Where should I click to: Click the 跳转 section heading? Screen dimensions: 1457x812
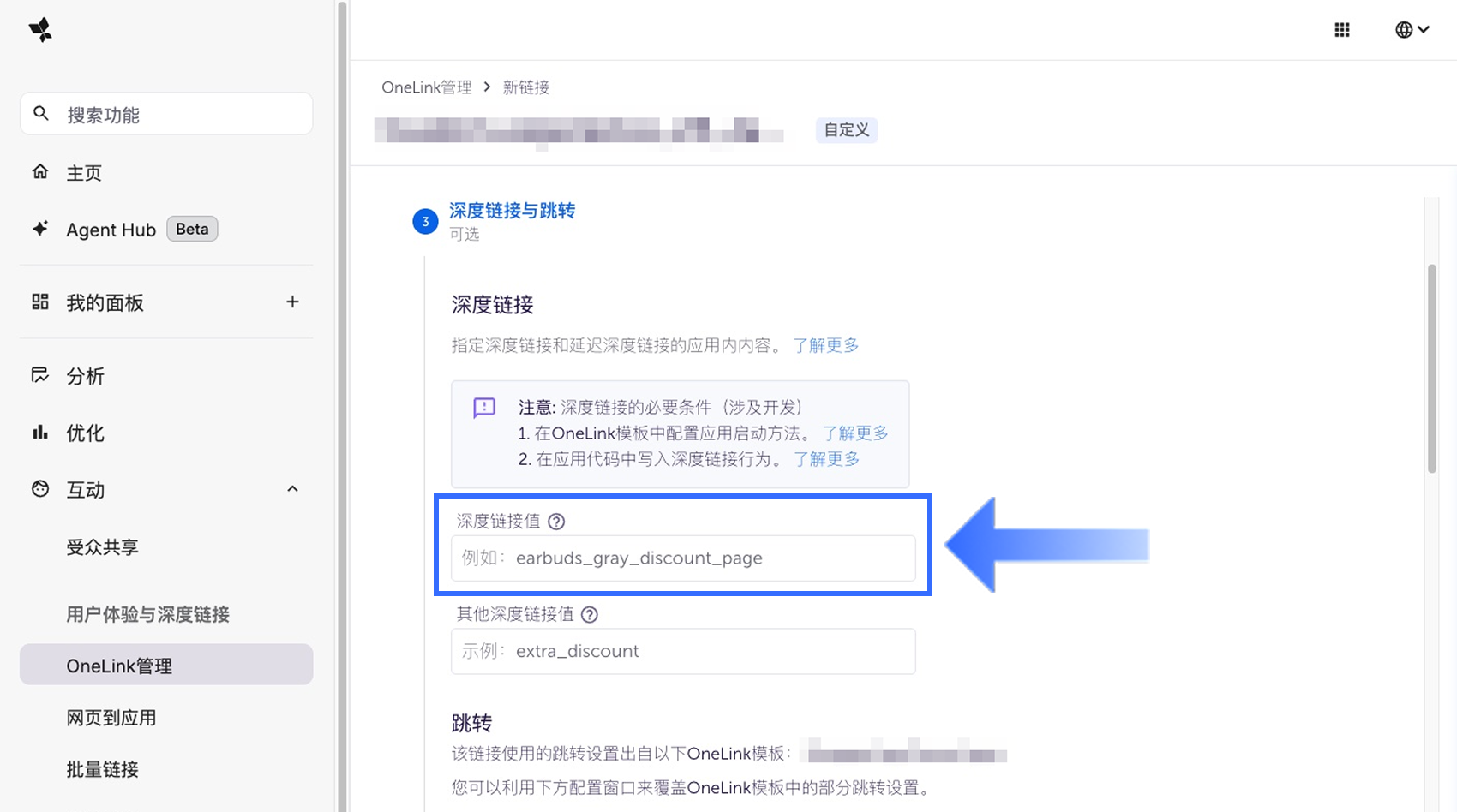(472, 723)
